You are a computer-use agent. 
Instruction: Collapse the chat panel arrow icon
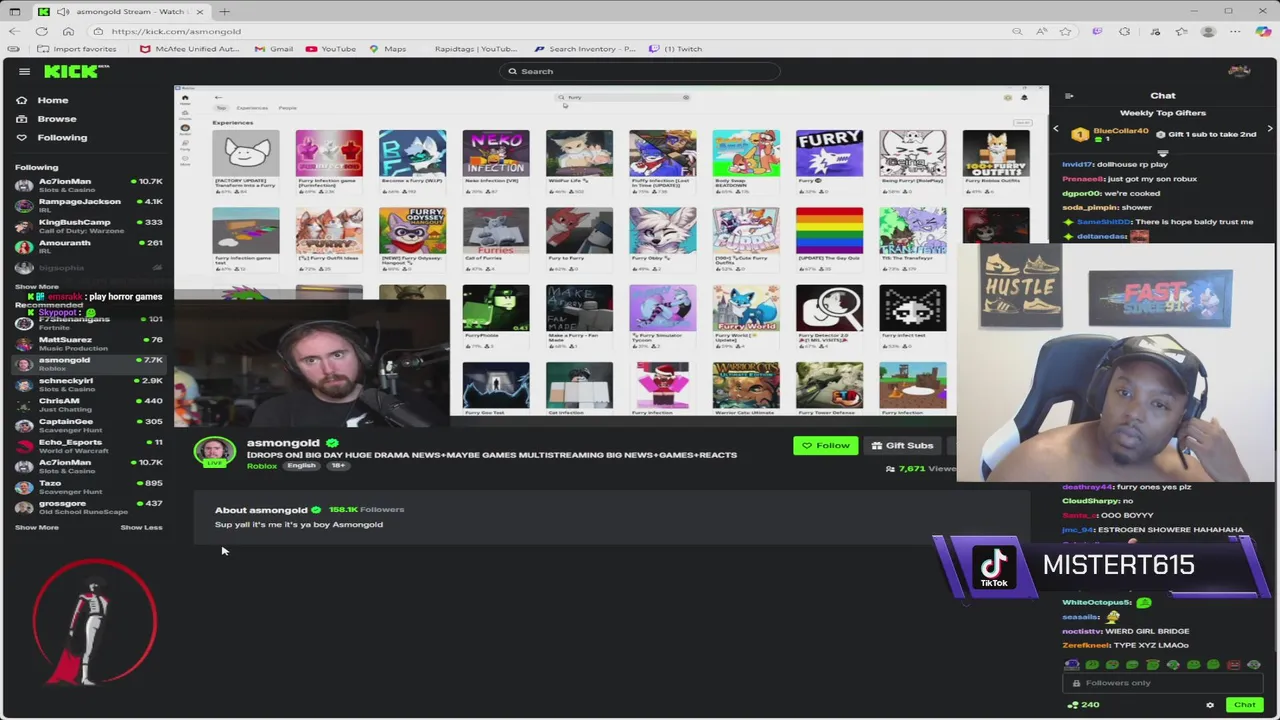1069,96
